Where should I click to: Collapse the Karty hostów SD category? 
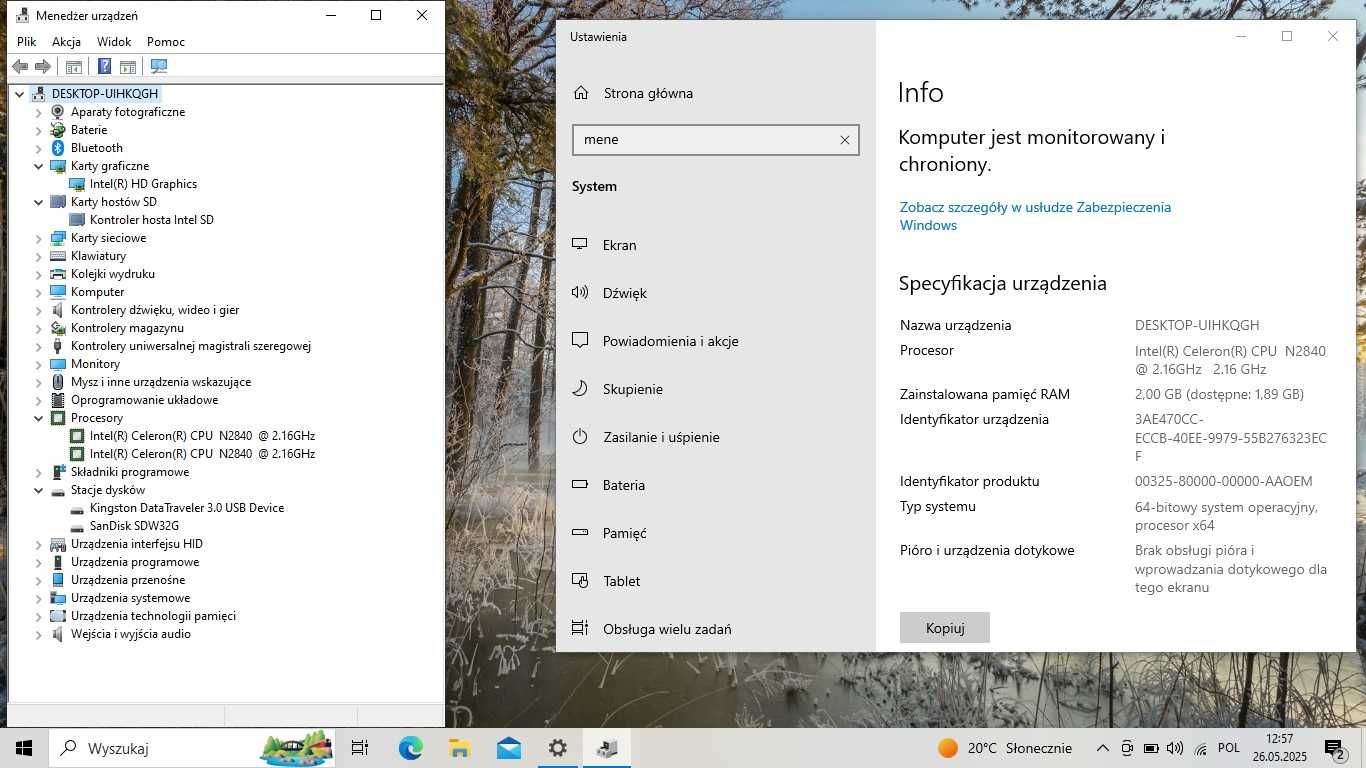click(x=39, y=202)
